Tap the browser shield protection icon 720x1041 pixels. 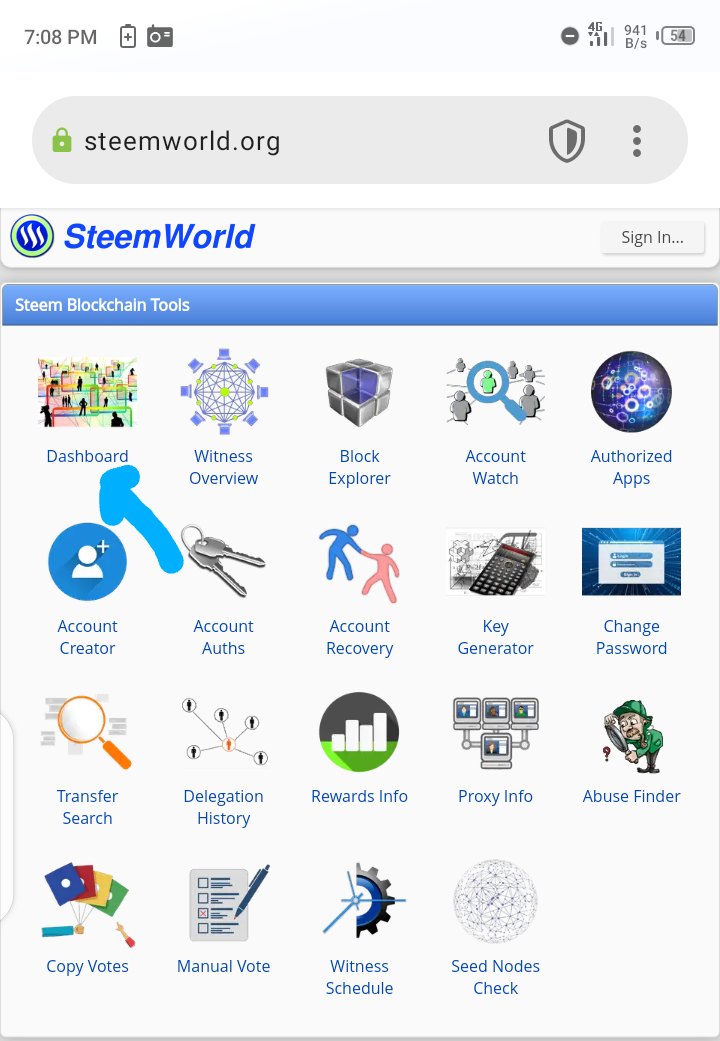pos(567,141)
